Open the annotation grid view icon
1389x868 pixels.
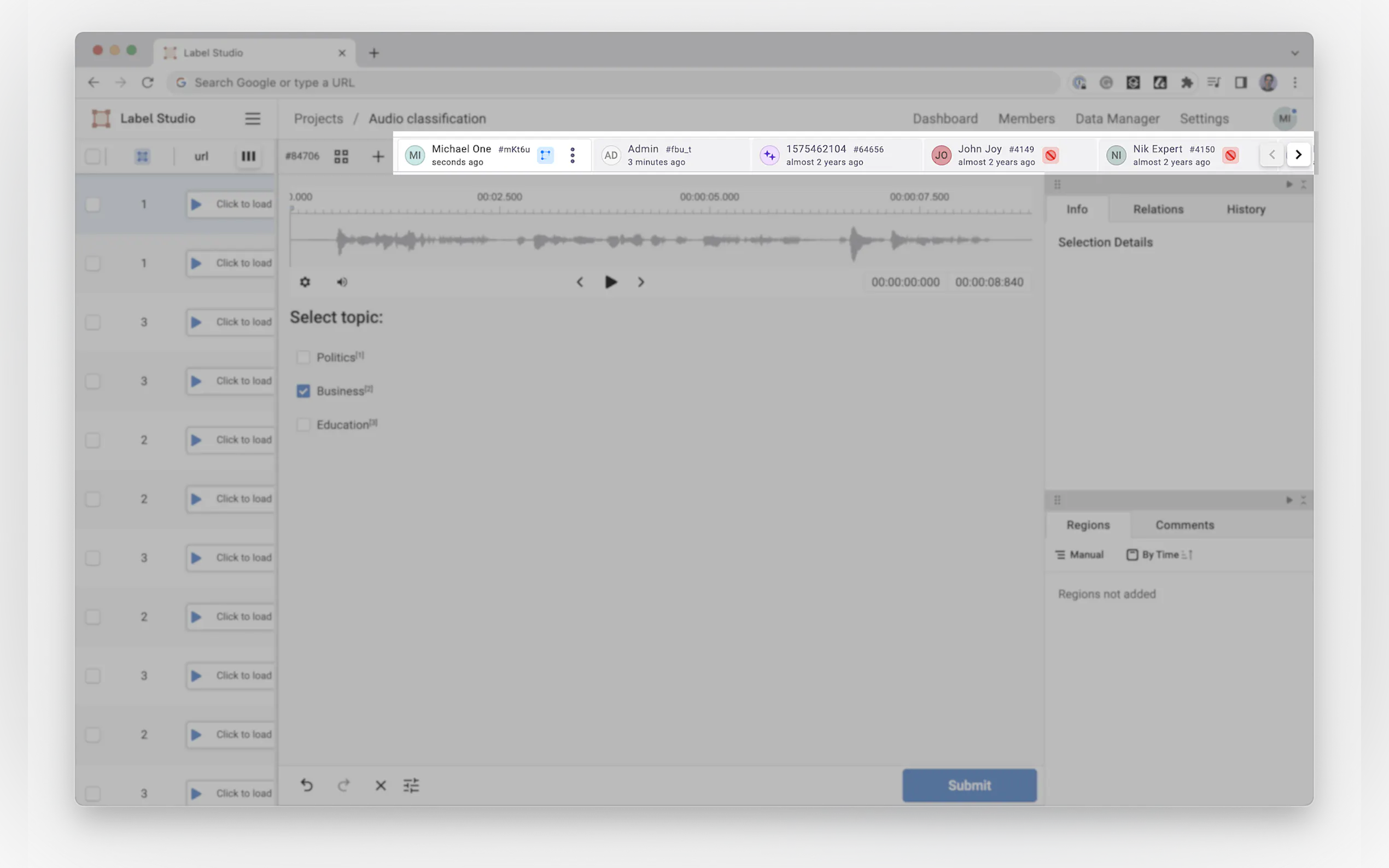[x=341, y=156]
